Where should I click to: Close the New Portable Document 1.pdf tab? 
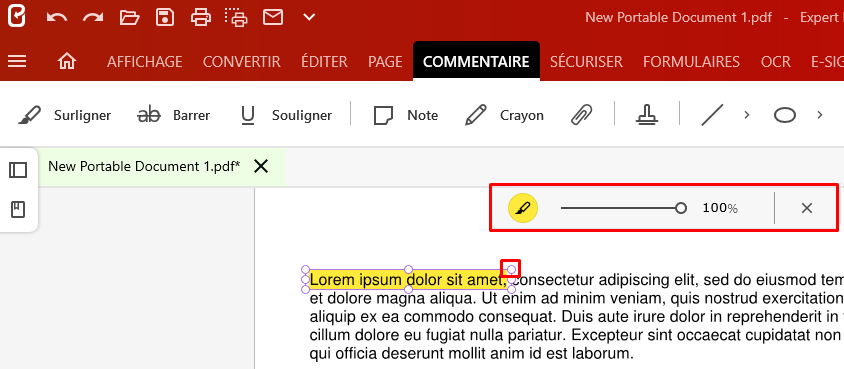[x=261, y=166]
